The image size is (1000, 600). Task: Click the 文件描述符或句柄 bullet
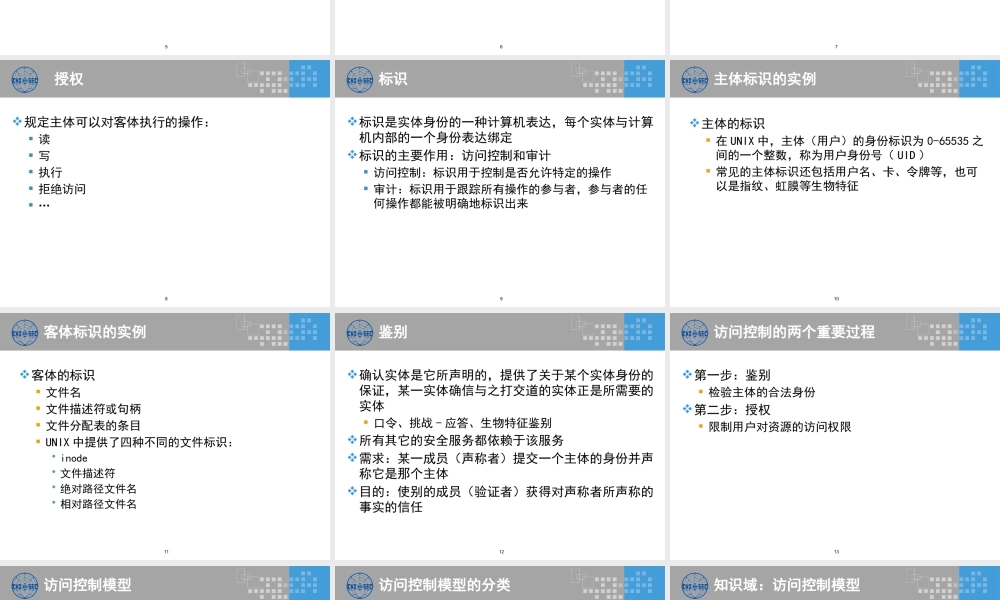pyautogui.click(x=93, y=409)
